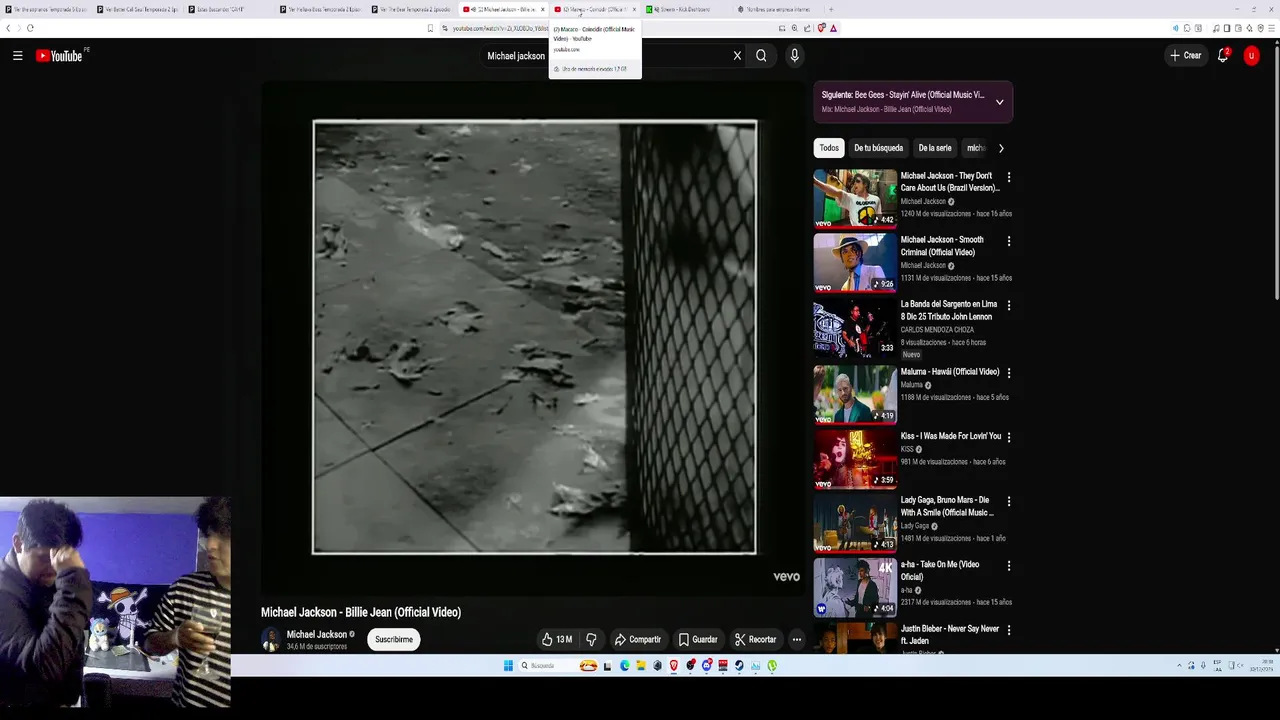Open options for Maluma Hawái video

1008,372
